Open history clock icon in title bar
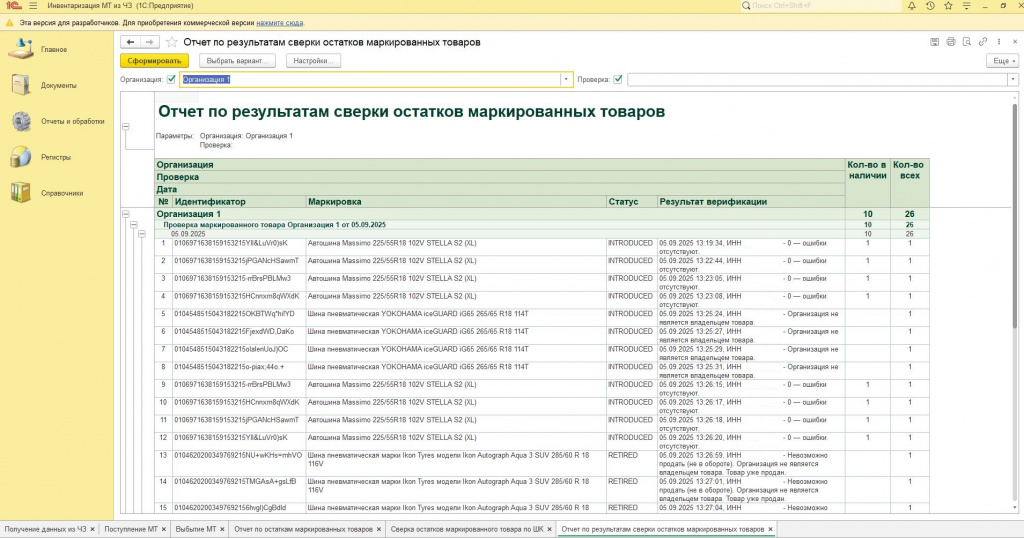 click(930, 6)
